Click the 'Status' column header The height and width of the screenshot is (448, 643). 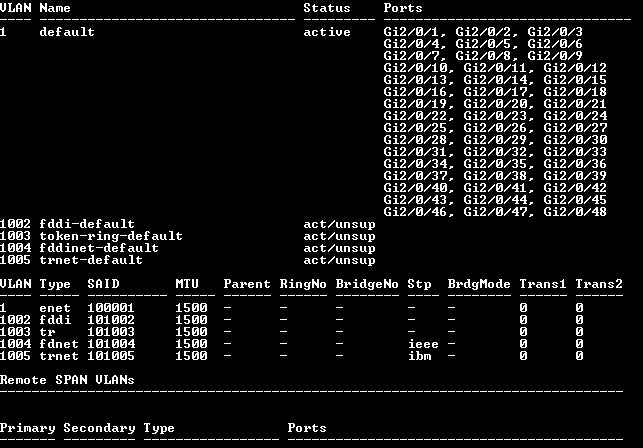[x=327, y=8]
